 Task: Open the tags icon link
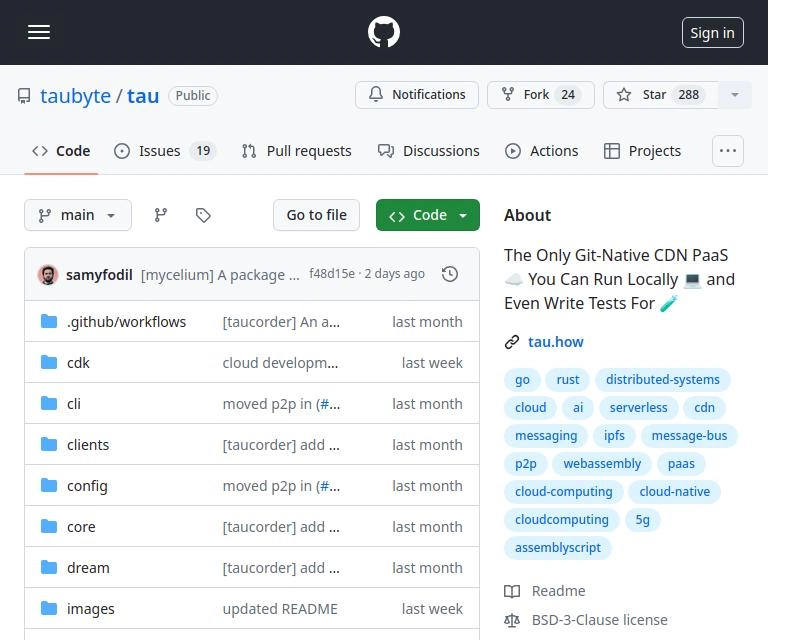[x=203, y=215]
